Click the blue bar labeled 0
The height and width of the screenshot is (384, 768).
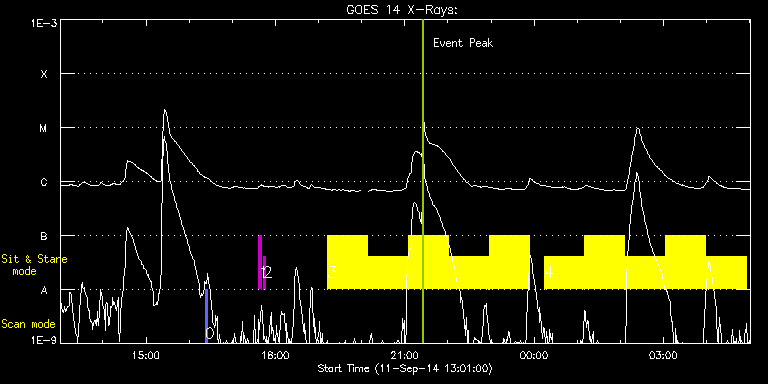207,316
